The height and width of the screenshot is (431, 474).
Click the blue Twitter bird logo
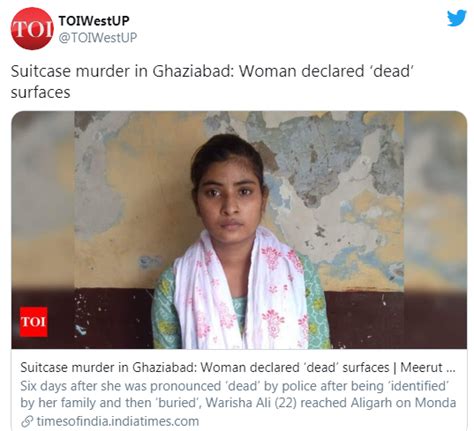456,18
